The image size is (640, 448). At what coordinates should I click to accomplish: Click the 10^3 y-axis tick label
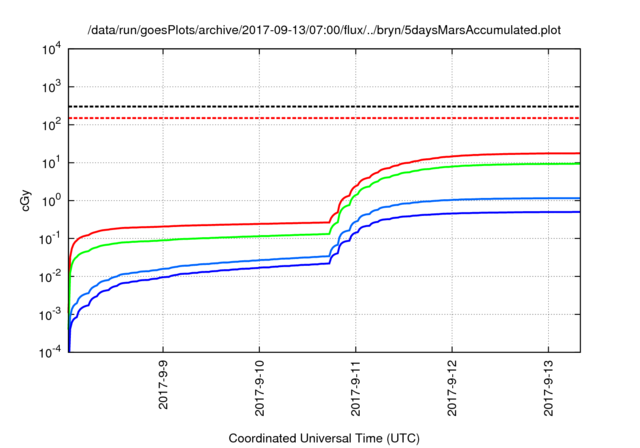tap(52, 87)
